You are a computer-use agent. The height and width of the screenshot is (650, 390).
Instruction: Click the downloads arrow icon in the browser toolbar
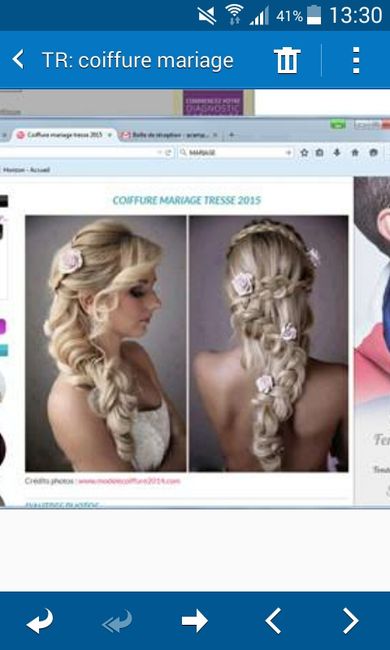pos(337,153)
